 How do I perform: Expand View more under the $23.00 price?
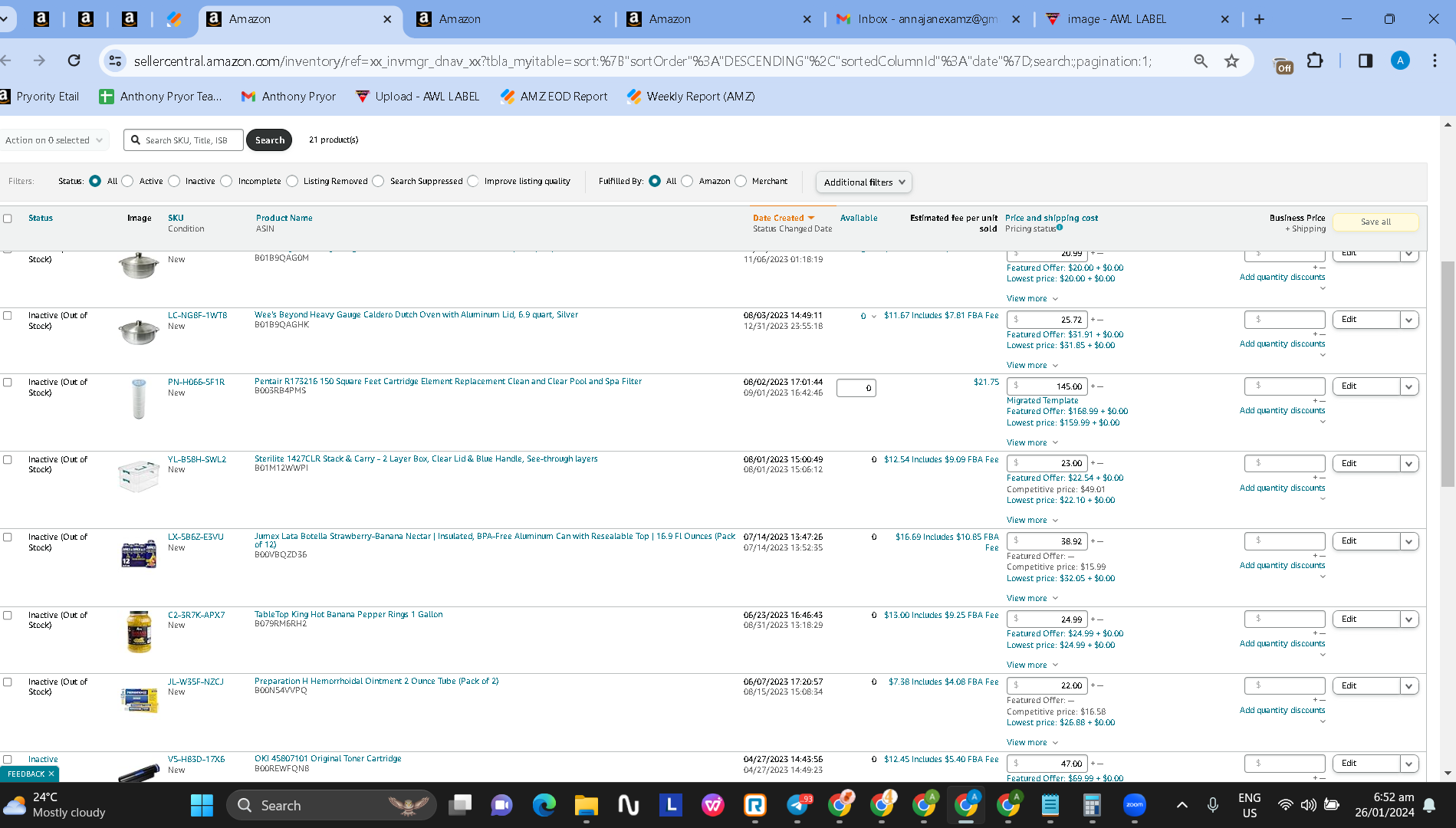pos(1032,520)
